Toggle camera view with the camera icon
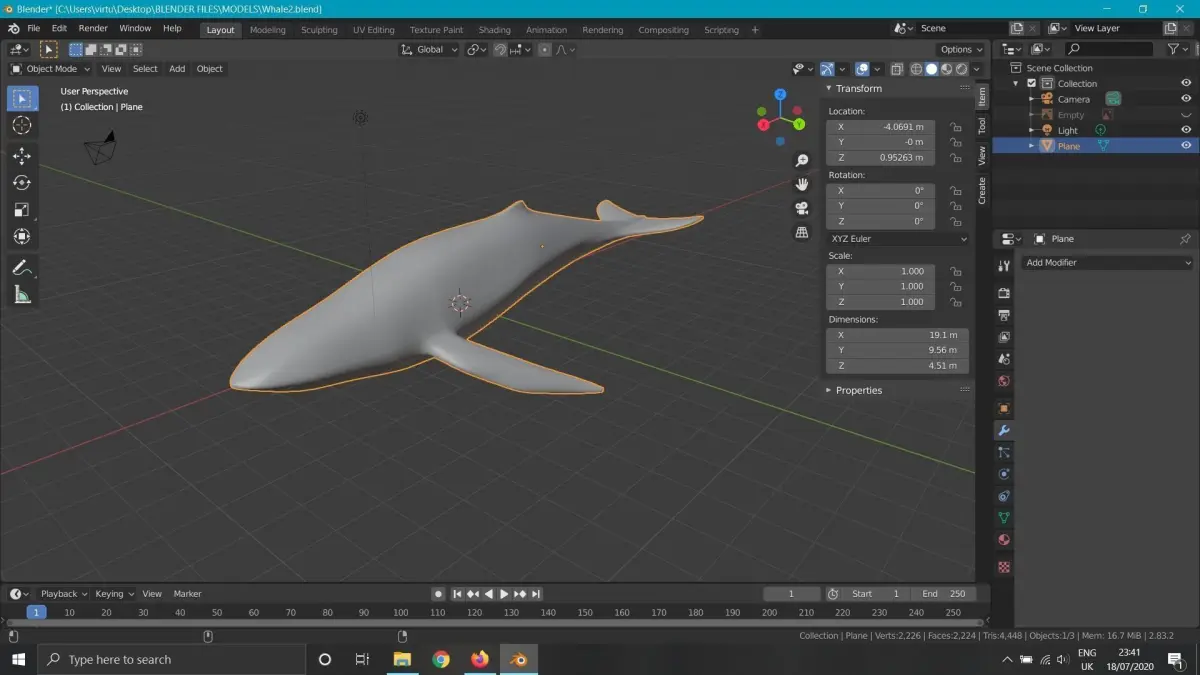The height and width of the screenshot is (675, 1200). 801,208
